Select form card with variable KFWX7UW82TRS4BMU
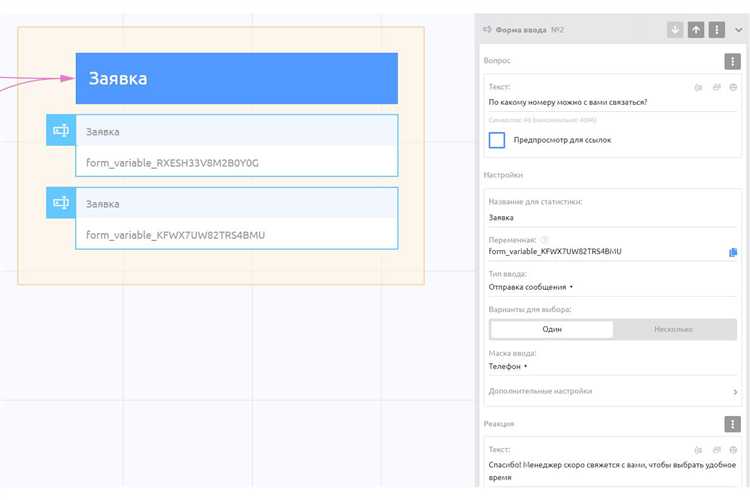 point(237,218)
